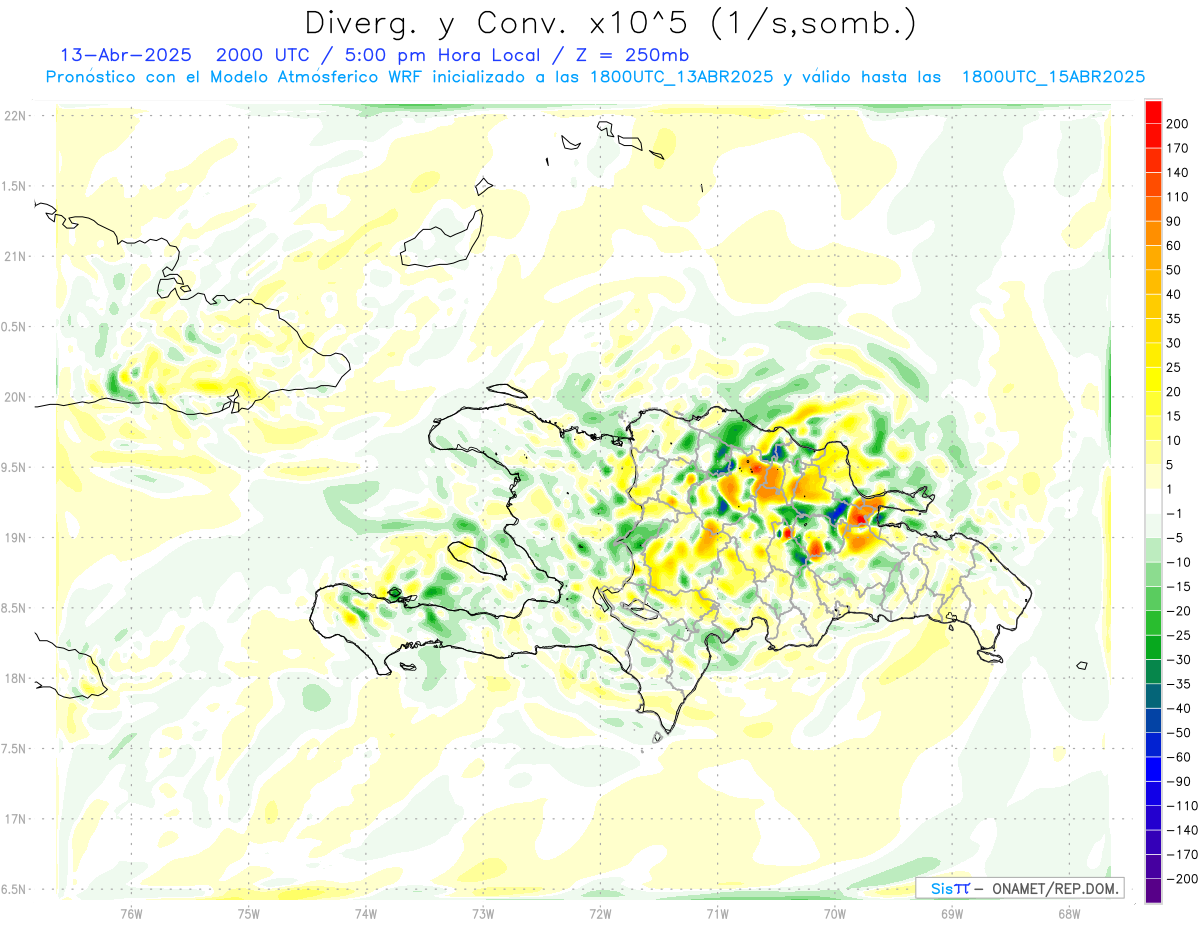Click the '74W' longitude label

[365, 913]
